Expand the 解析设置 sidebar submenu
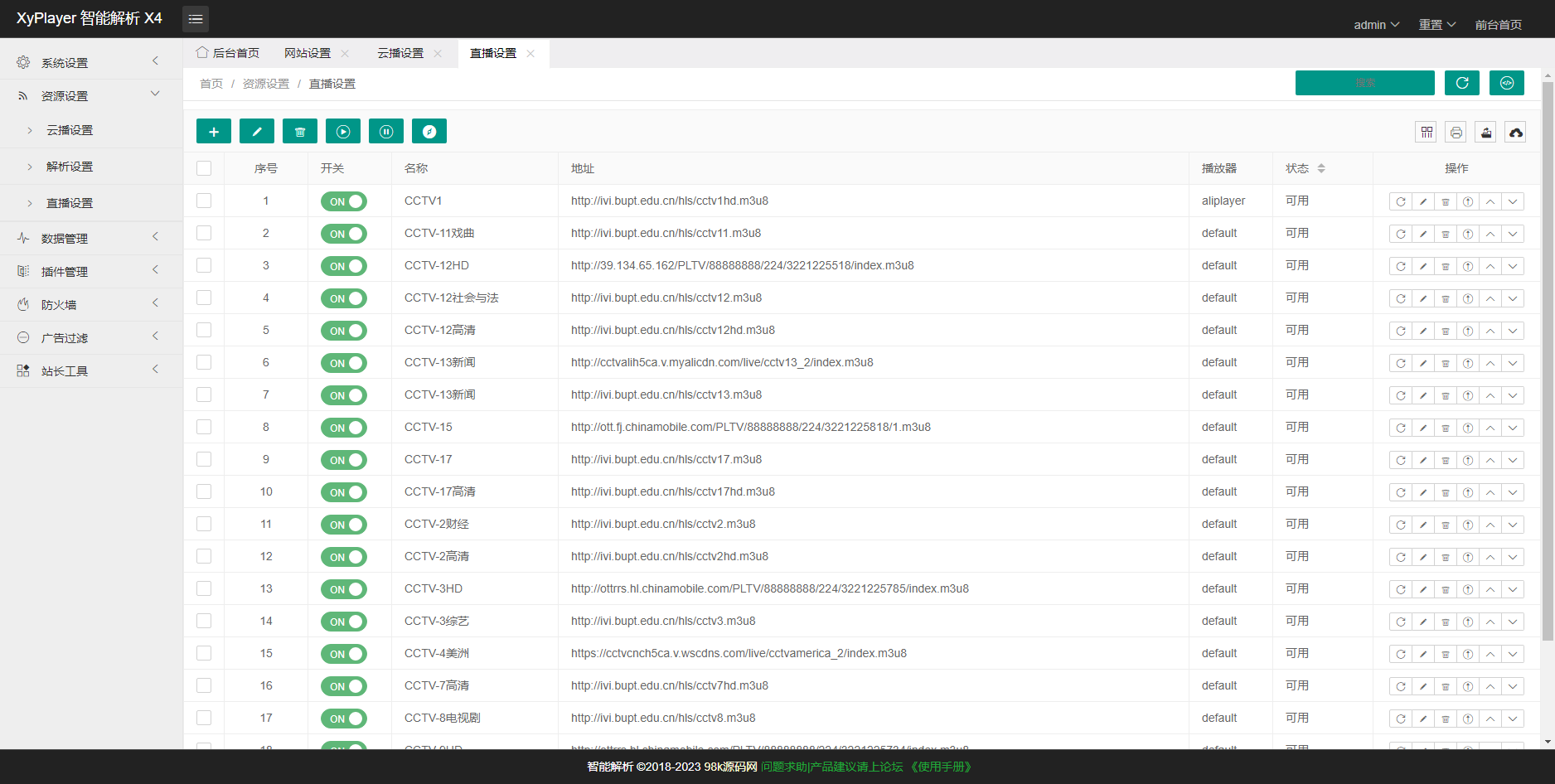This screenshot has height=784, width=1555. (x=70, y=167)
